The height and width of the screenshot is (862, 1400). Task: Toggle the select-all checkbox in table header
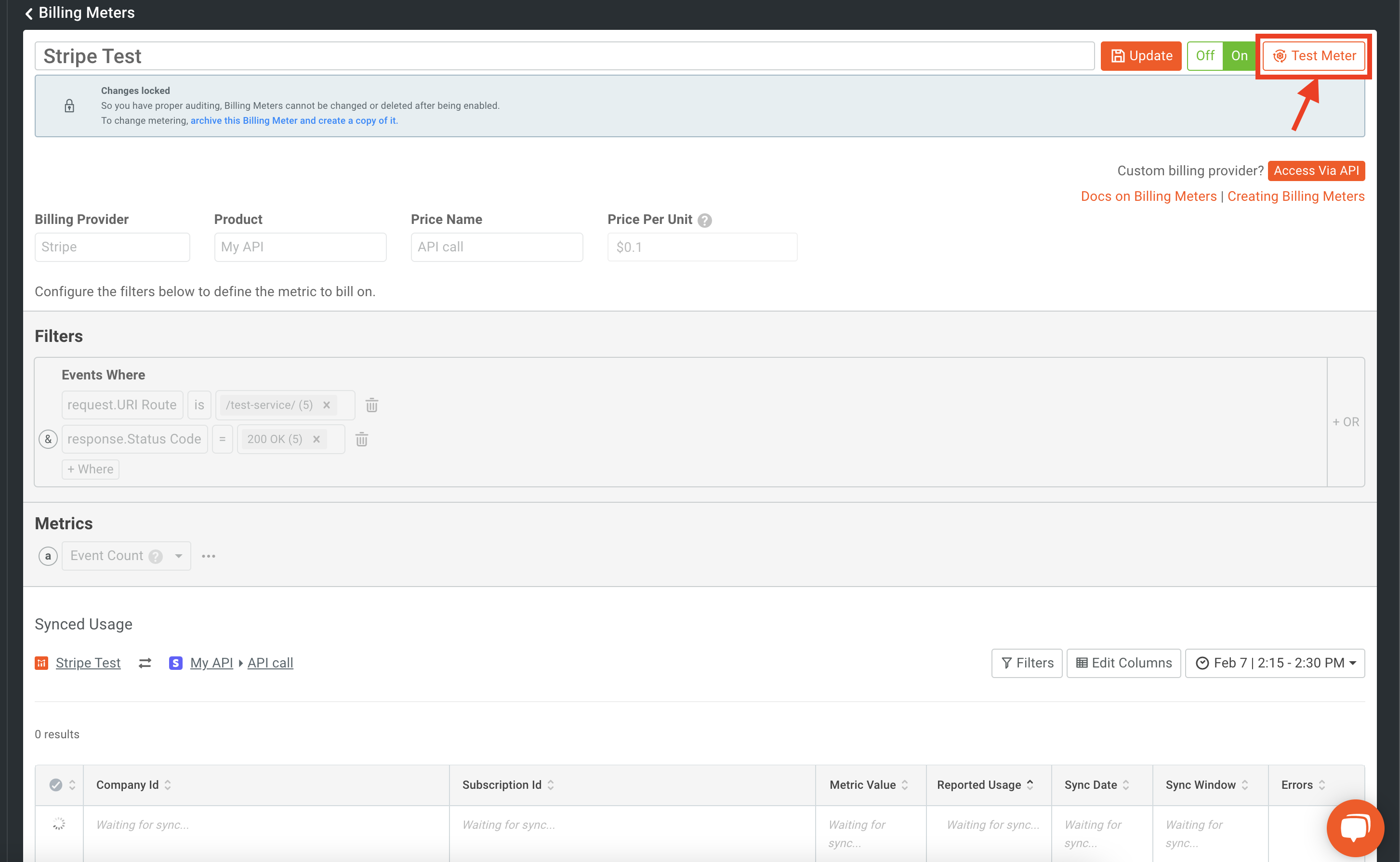coord(56,785)
